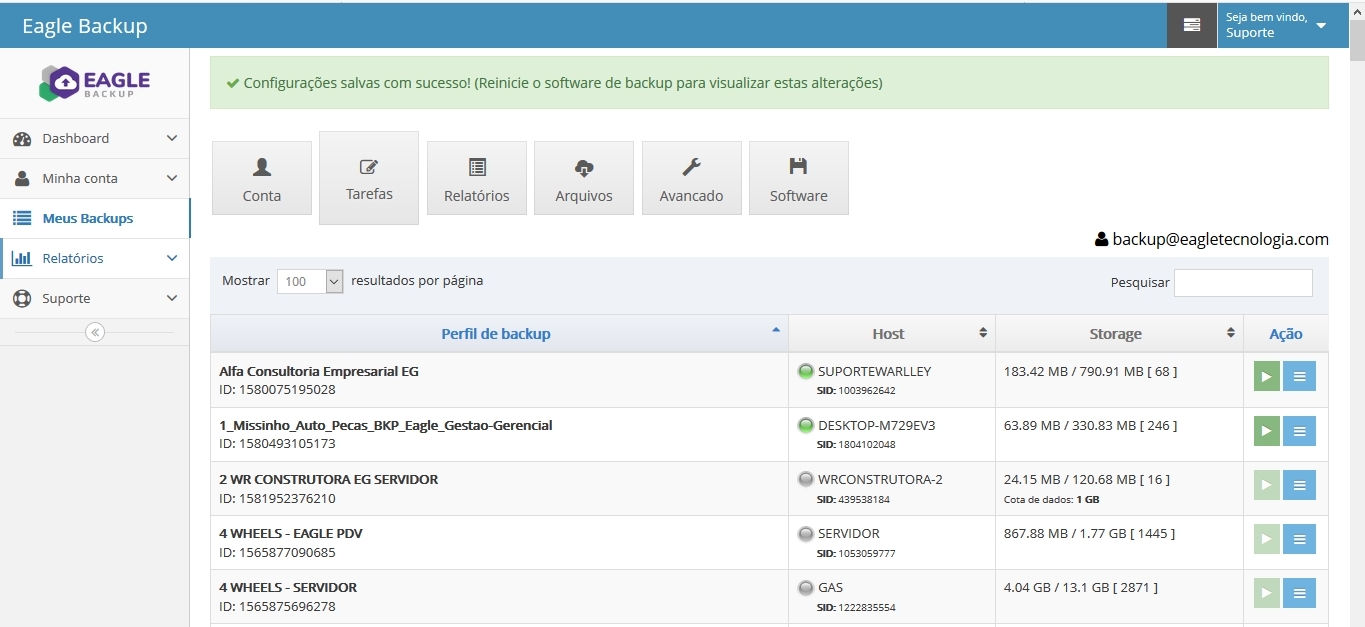Click the Dashboard gauge icon in sidebar
The width and height of the screenshot is (1365, 627).
point(21,139)
